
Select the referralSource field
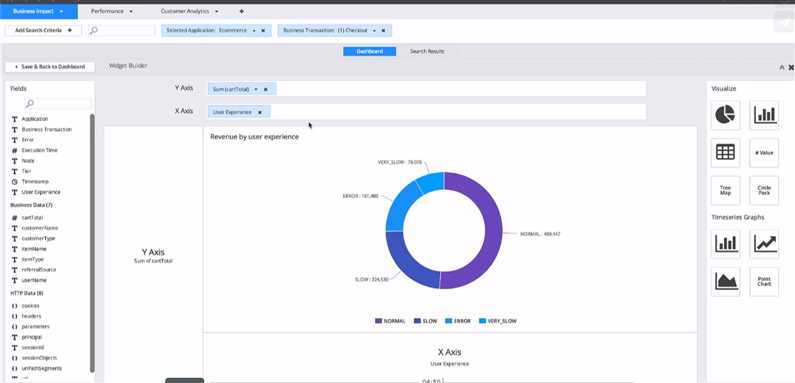(x=39, y=270)
